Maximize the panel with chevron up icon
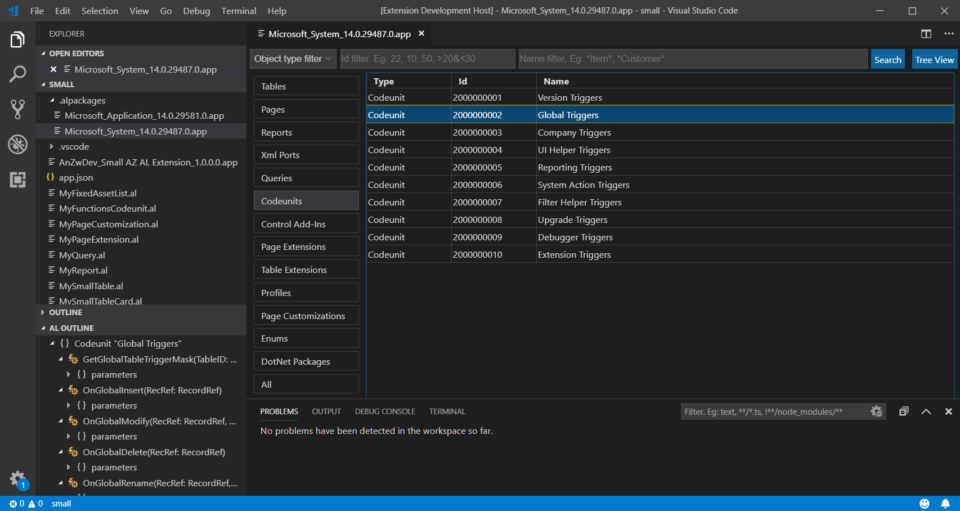The height and width of the screenshot is (511, 960). [926, 411]
